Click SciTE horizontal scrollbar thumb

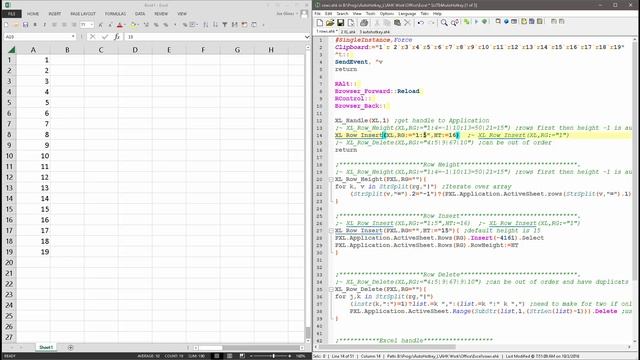[387, 347]
